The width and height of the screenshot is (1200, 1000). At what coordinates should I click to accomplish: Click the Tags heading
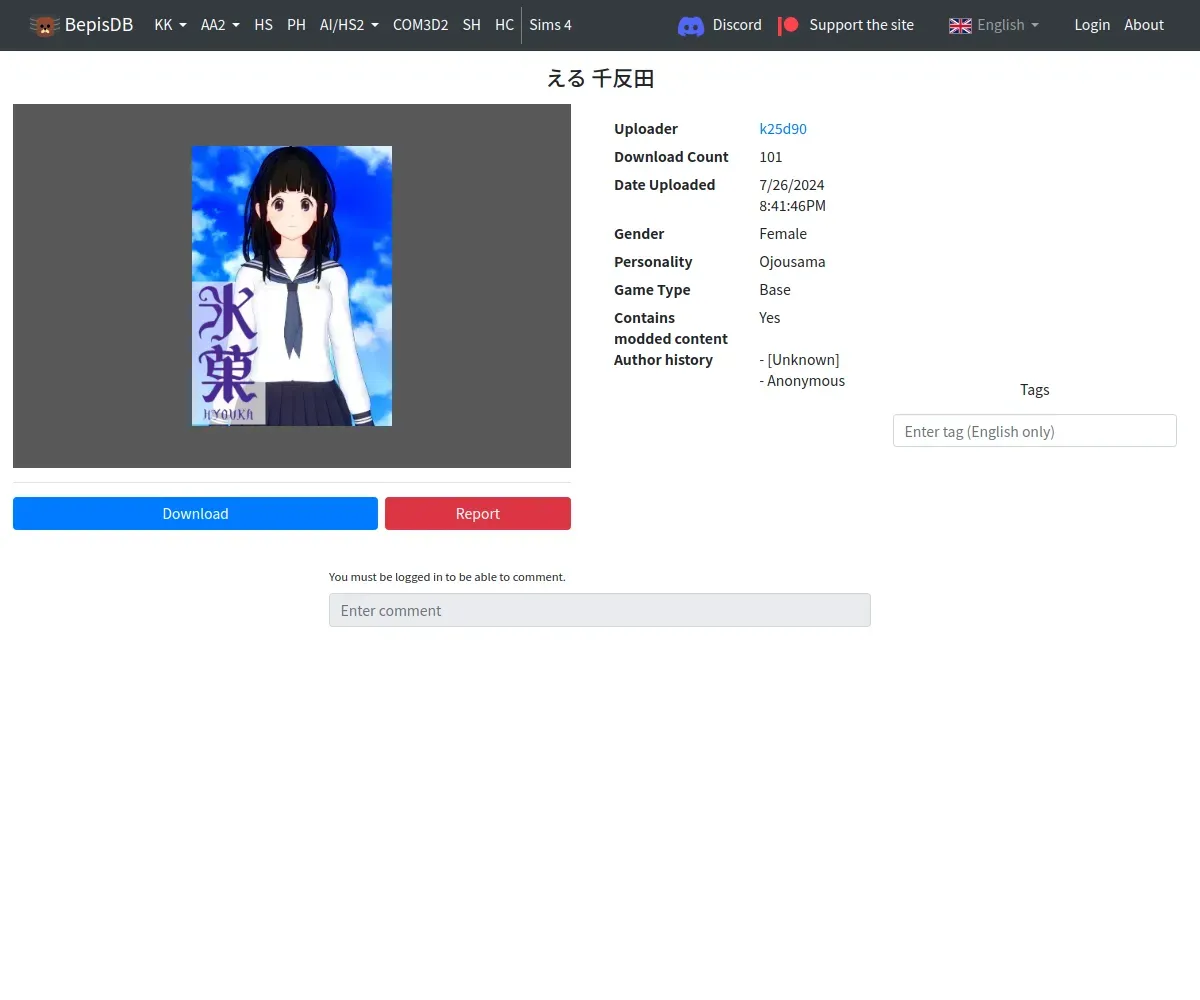(x=1035, y=390)
